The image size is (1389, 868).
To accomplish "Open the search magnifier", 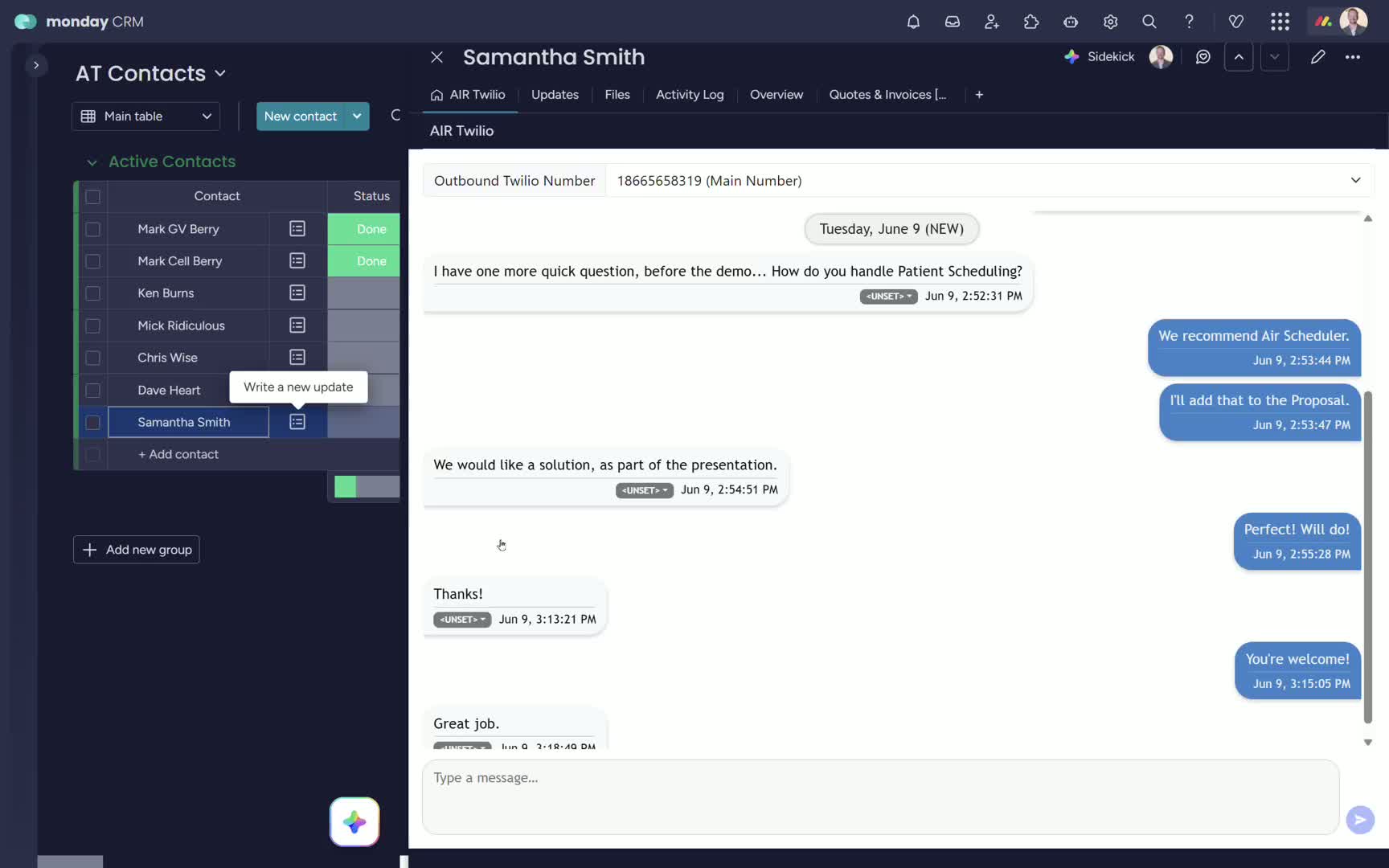I will point(1149,22).
